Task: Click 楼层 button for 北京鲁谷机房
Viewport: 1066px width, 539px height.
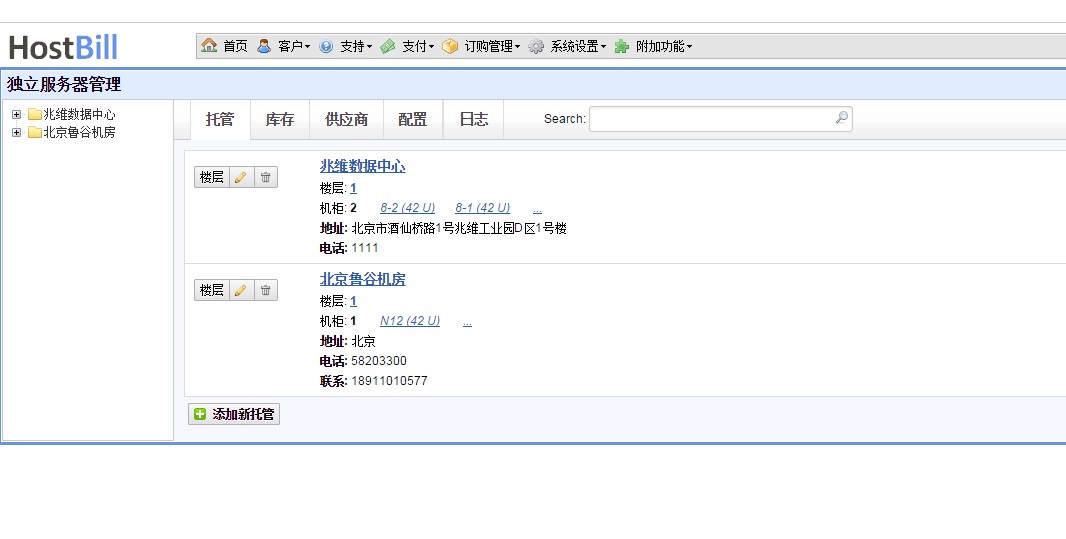Action: (x=211, y=290)
